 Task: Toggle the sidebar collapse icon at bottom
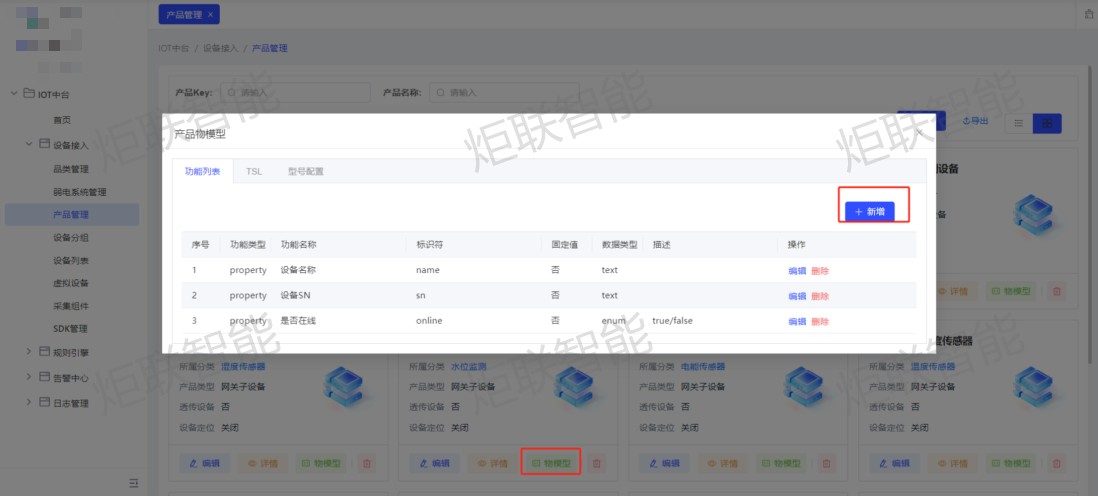134,483
